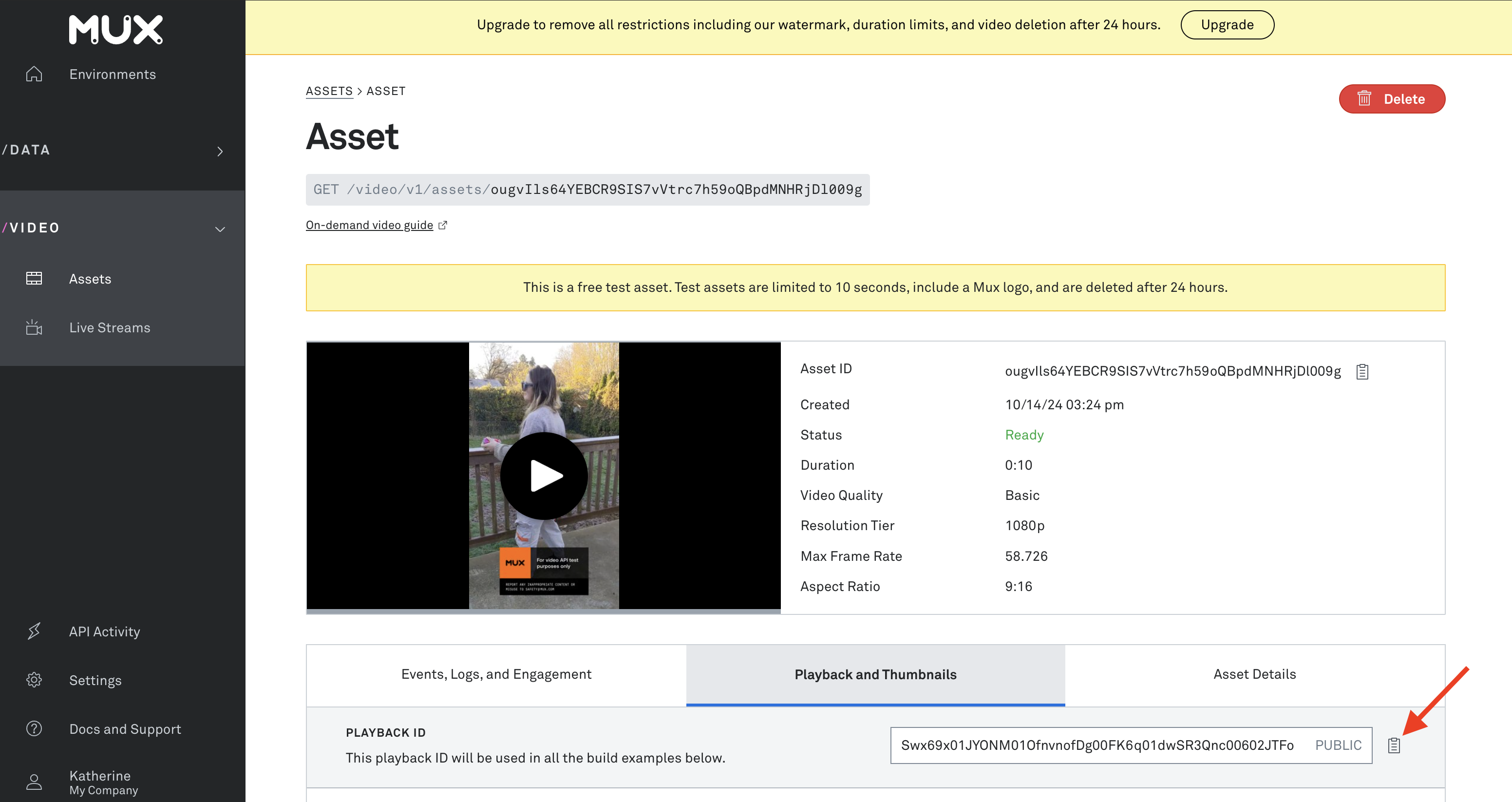This screenshot has width=1512, height=802.
Task: Click the Upgrade button in banner
Action: (1227, 25)
